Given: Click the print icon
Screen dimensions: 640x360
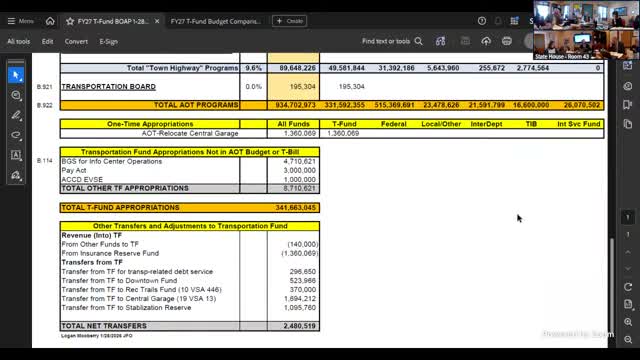Looking at the screenshot, I should point(507,41).
